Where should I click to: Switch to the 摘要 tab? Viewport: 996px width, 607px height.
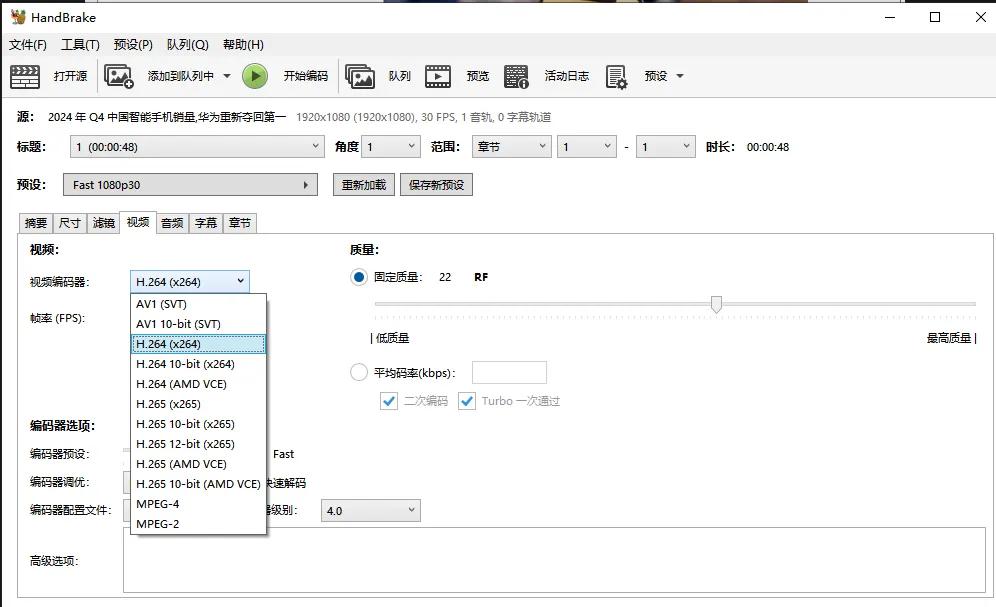tap(36, 223)
